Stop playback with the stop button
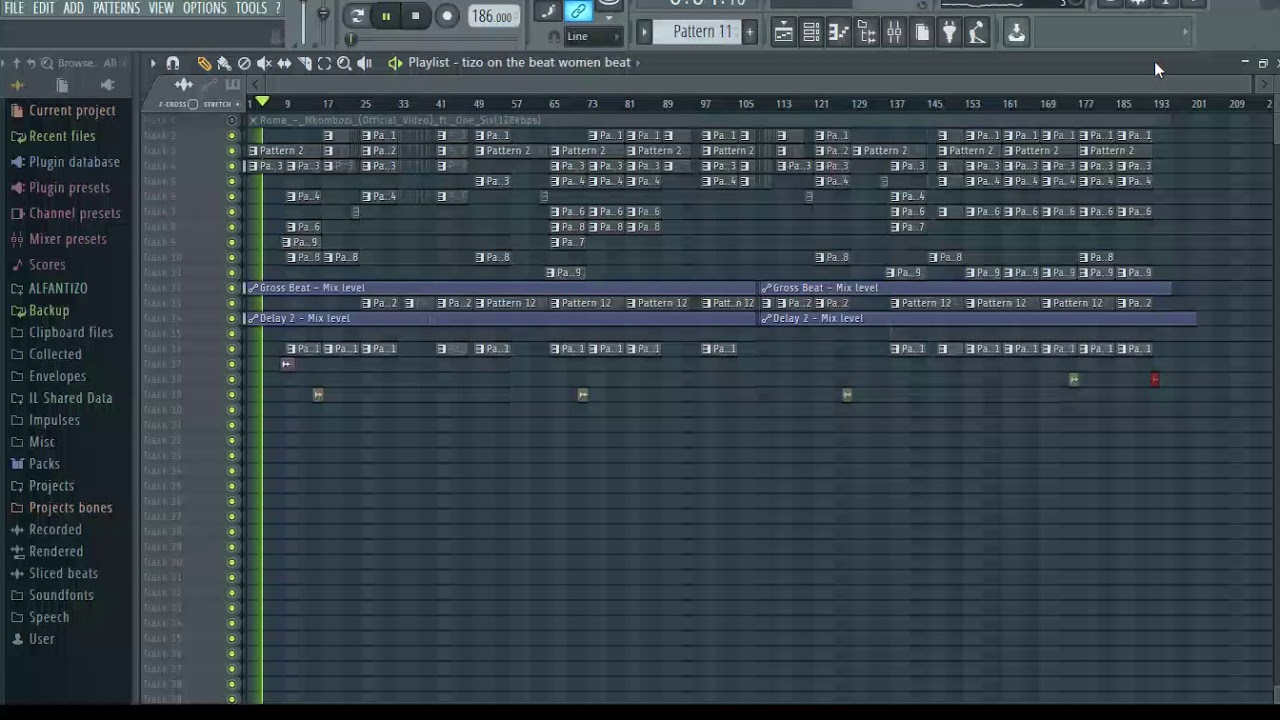Image resolution: width=1280 pixels, height=720 pixels. (x=416, y=16)
